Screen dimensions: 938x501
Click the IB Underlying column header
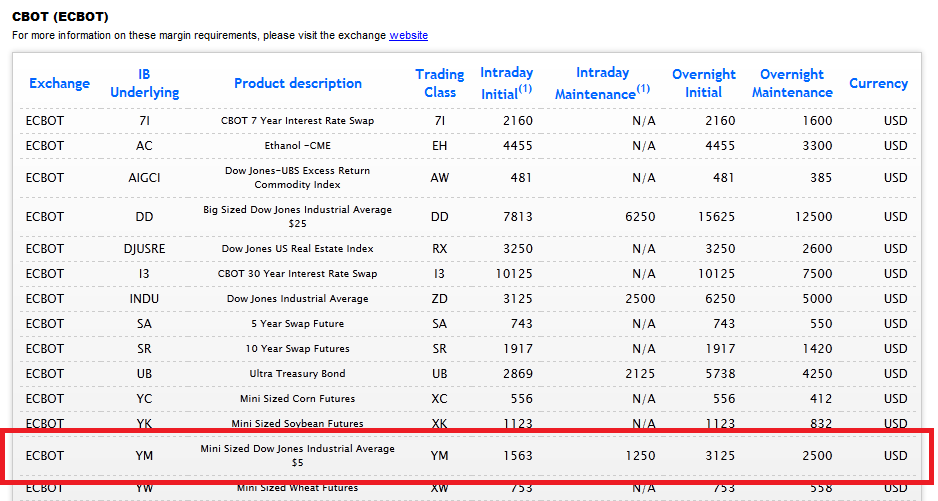pyautogui.click(x=144, y=83)
